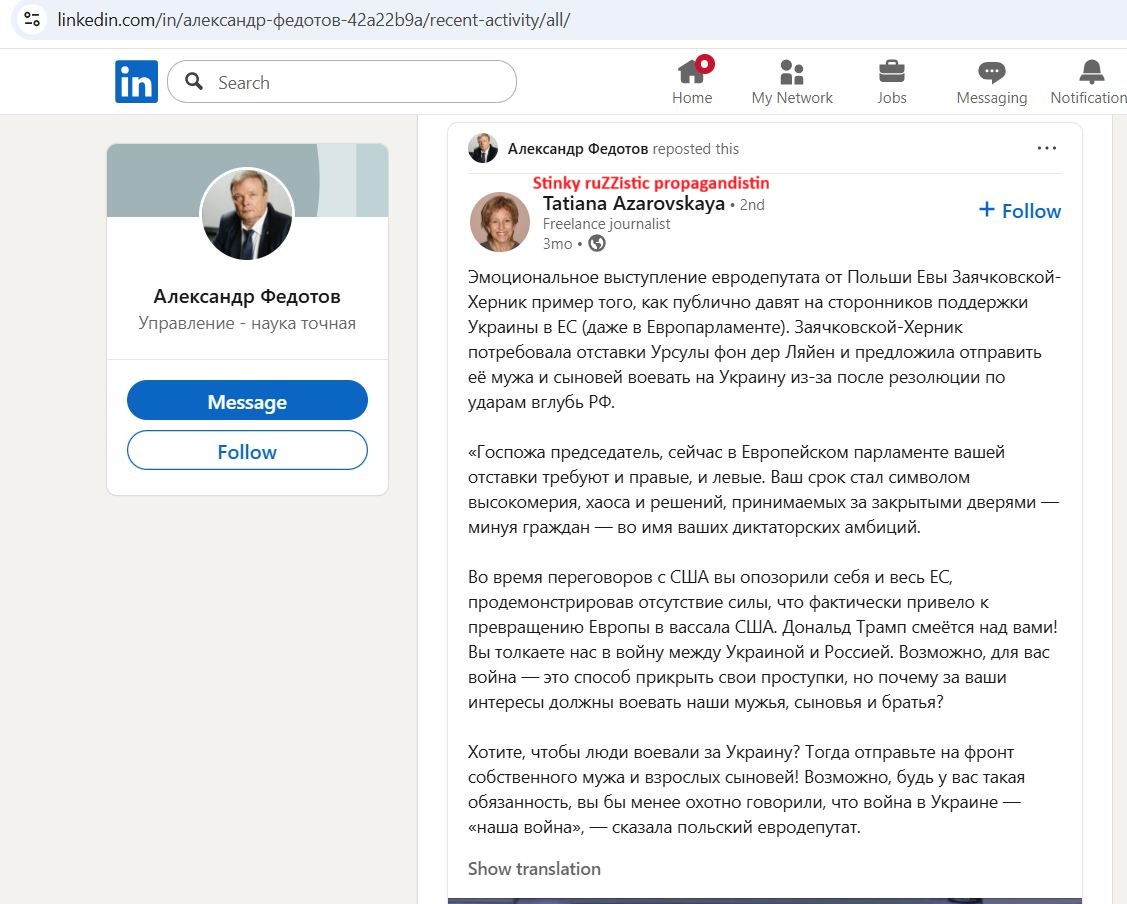Open the Jobs briefcase icon

coord(891,72)
